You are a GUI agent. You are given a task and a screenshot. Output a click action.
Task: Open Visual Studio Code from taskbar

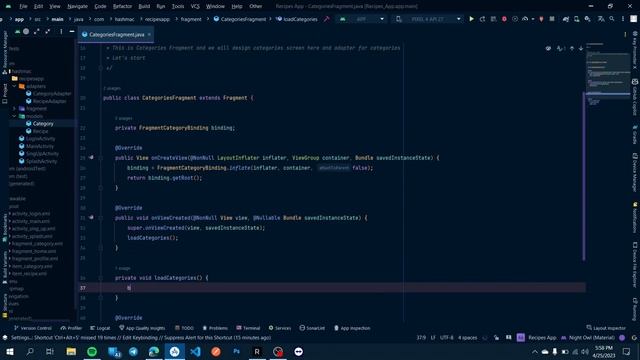[x=195, y=351]
